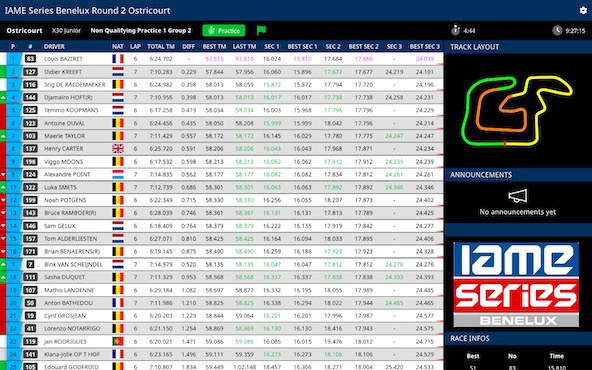Select driver Temmo KOOPMANS

pyautogui.click(x=71, y=110)
